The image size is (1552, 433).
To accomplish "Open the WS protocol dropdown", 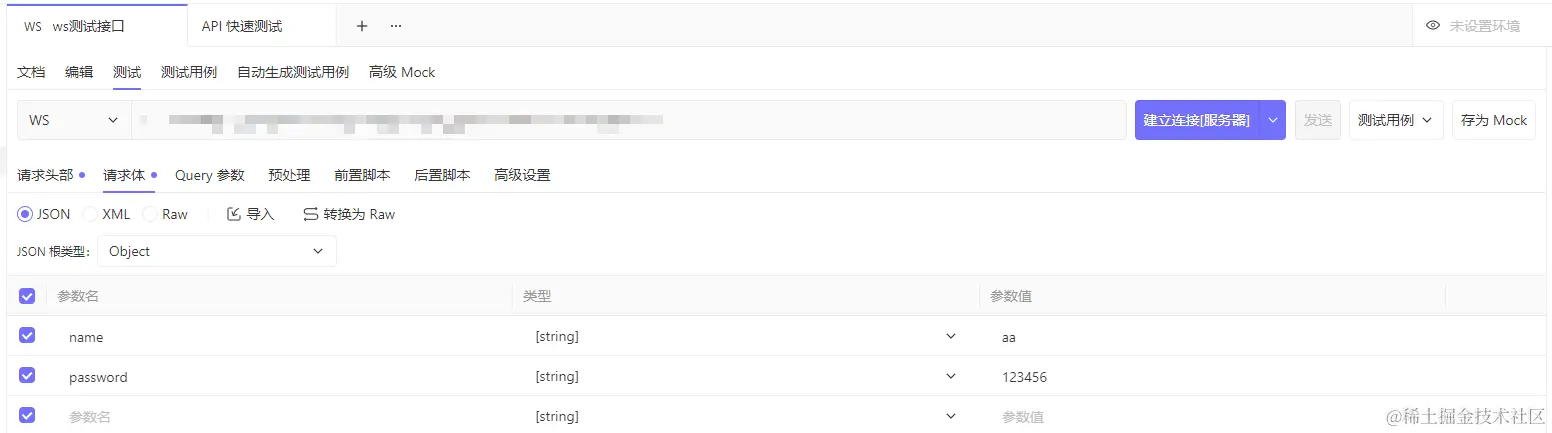I will (74, 120).
